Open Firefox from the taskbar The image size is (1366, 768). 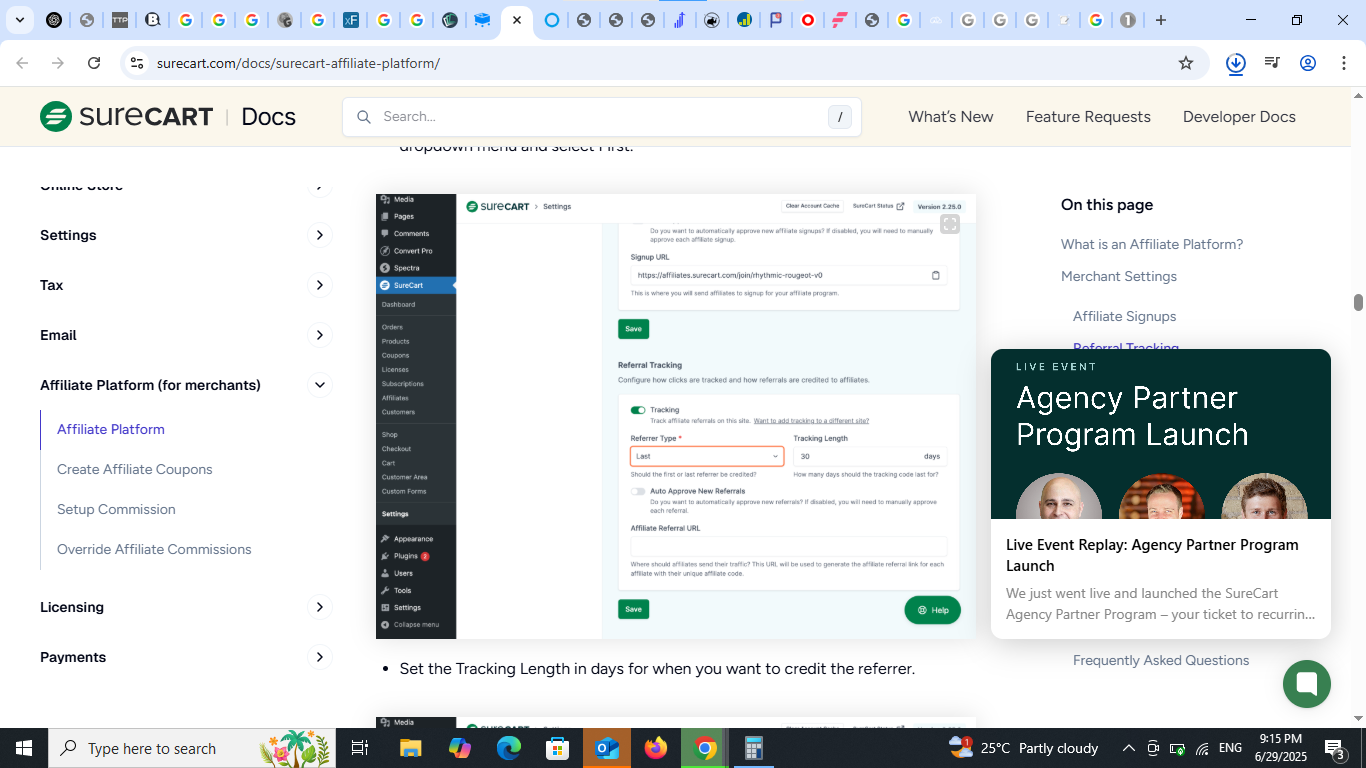tap(656, 748)
